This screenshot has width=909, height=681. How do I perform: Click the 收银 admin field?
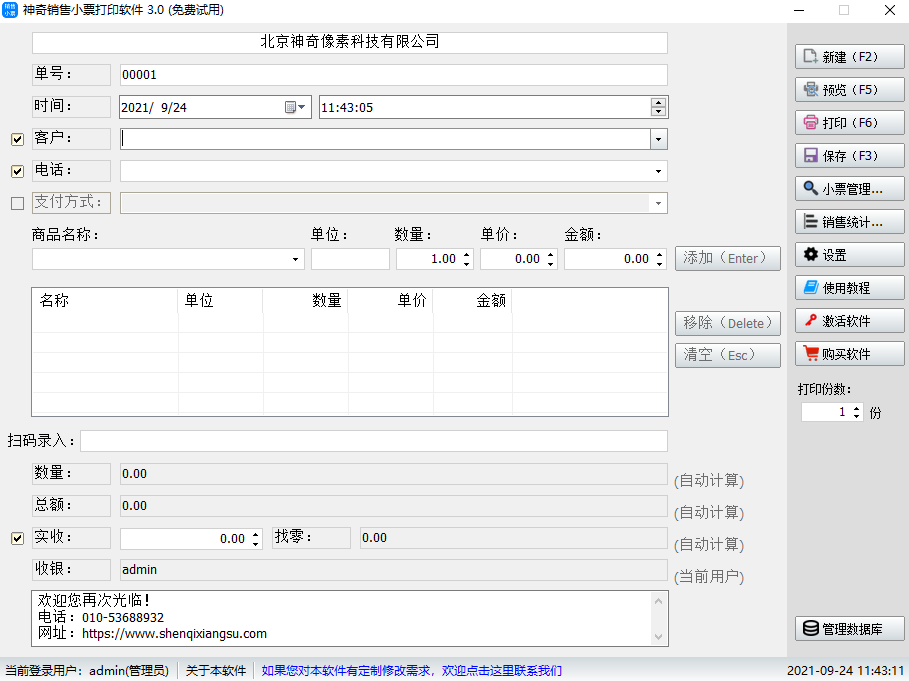pos(394,570)
